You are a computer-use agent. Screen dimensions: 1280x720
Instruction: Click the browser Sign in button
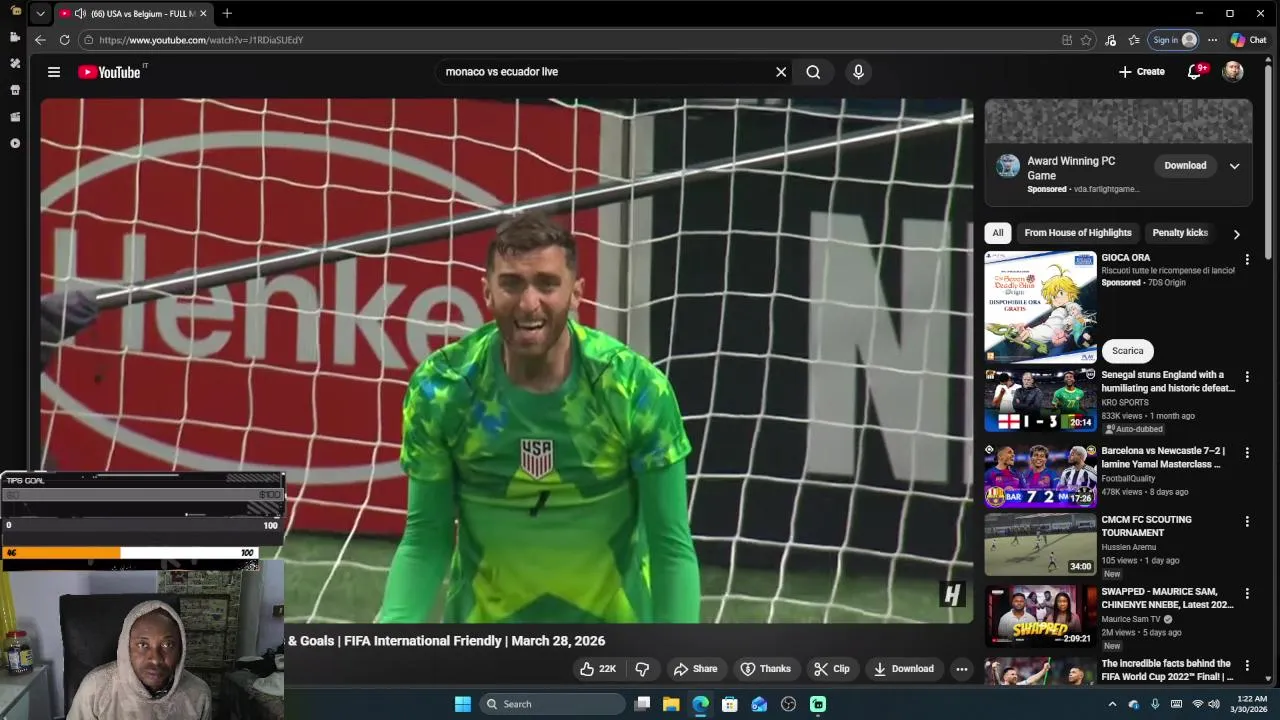[1173, 40]
